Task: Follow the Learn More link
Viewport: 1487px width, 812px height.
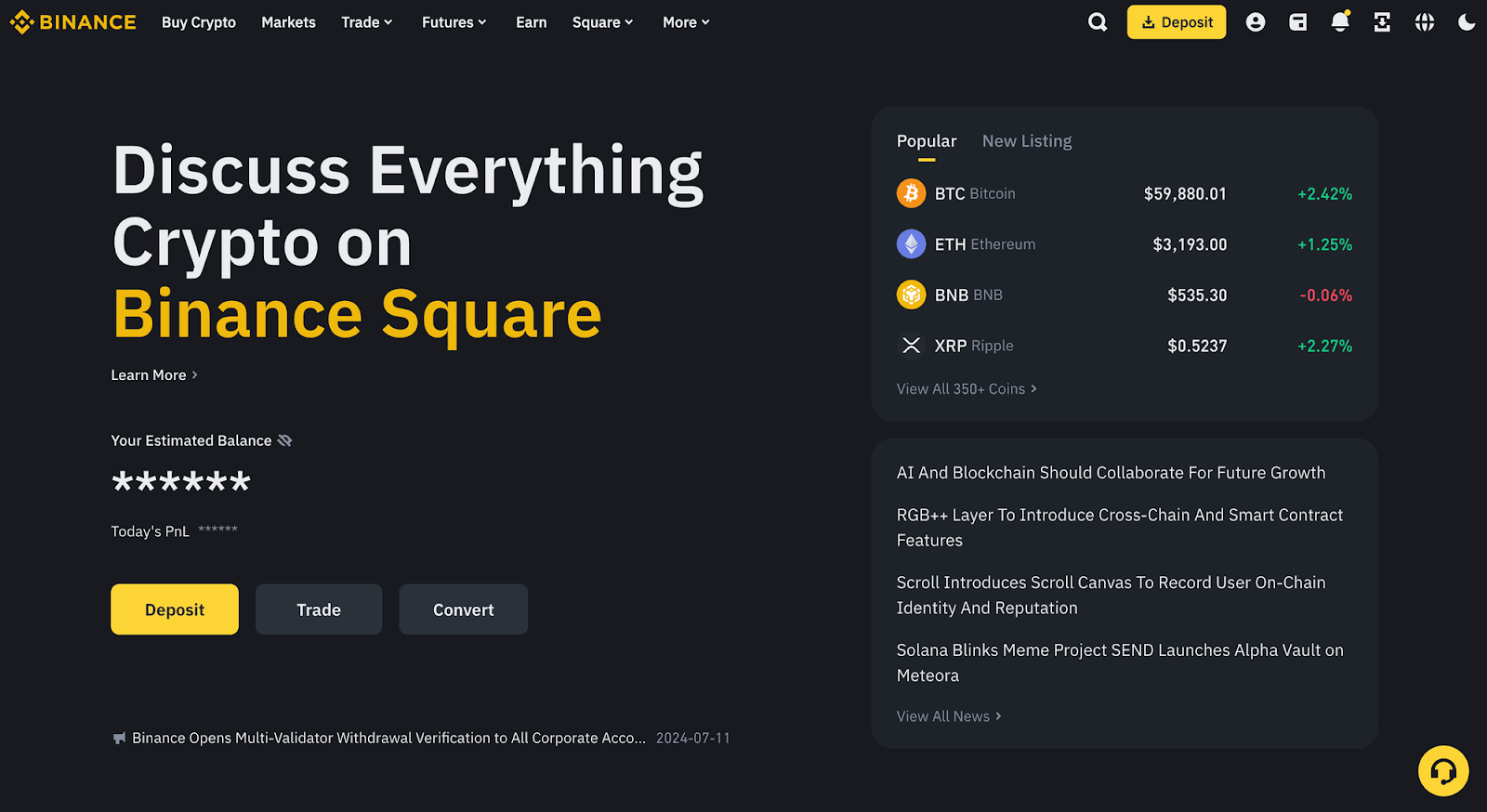Action: point(154,375)
